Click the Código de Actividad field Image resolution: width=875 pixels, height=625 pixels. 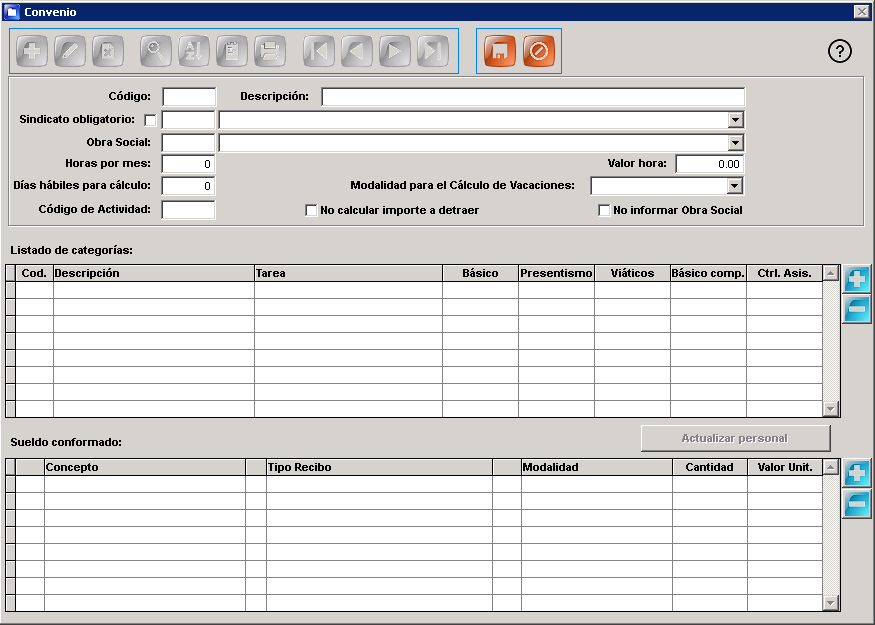188,210
